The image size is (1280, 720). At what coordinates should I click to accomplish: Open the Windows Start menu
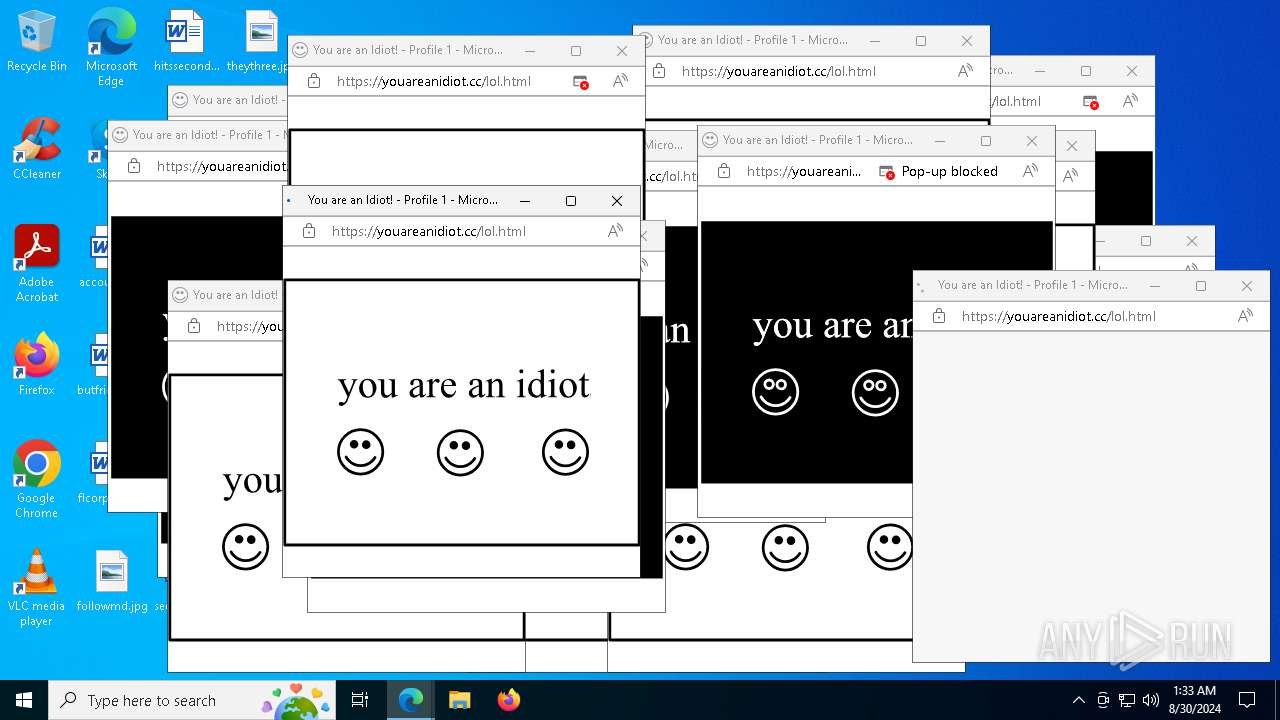24,700
